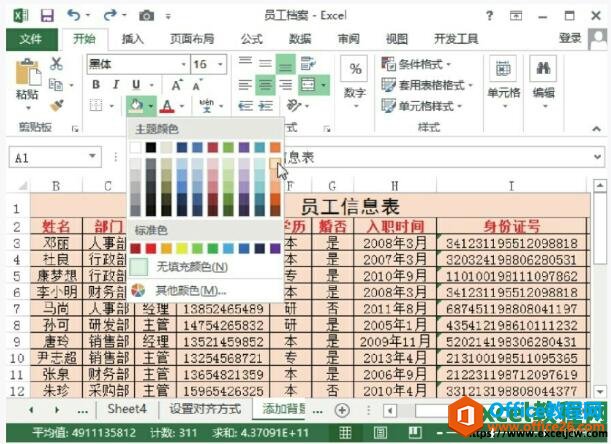Click the camera icon in quick access toolbar
The image size is (611, 444).
(x=147, y=16)
